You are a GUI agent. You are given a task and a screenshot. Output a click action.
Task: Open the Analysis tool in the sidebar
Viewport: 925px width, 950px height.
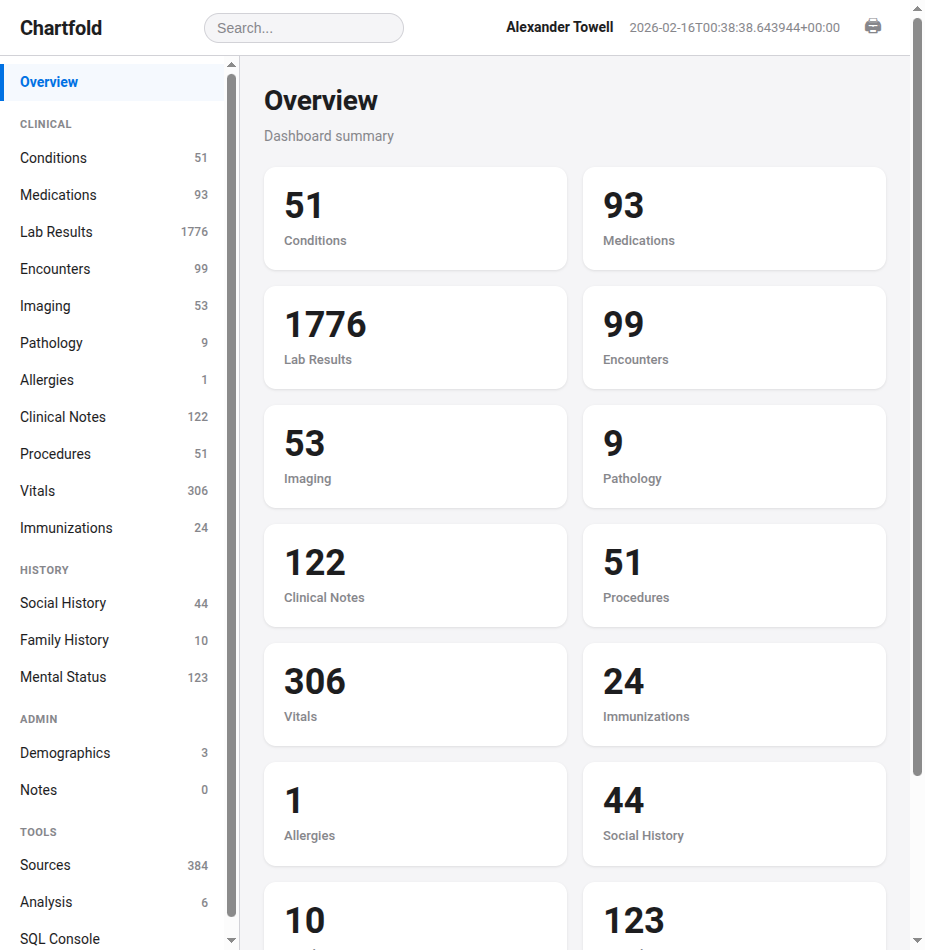tap(45, 902)
